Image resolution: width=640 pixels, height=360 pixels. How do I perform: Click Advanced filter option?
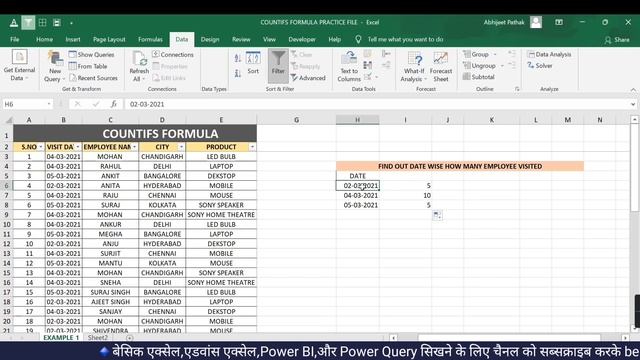[308, 78]
